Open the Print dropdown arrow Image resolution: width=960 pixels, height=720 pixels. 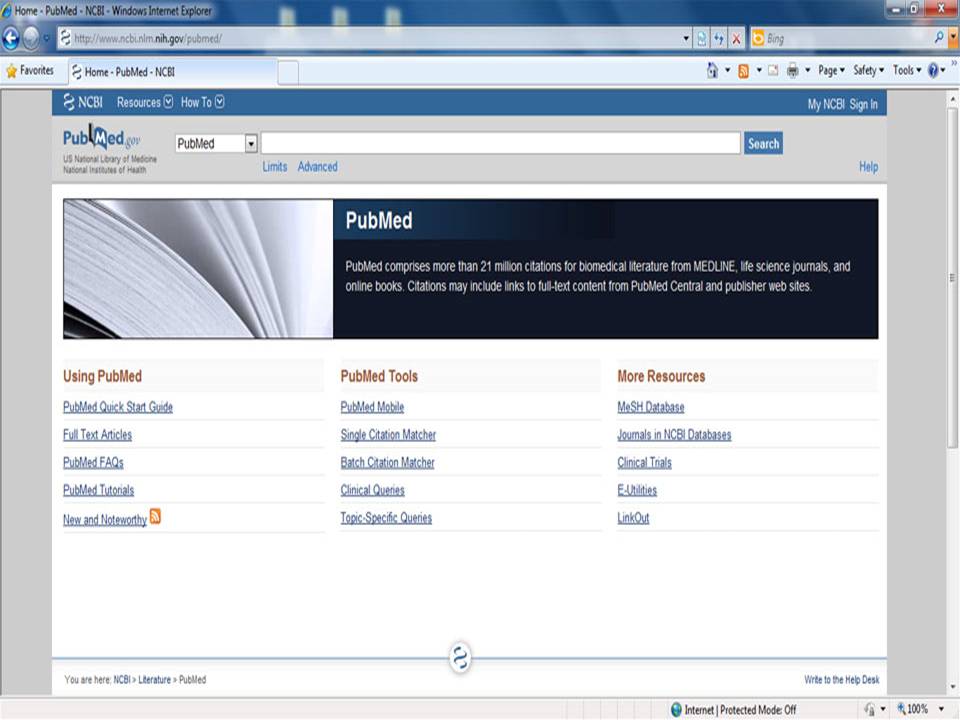click(808, 70)
